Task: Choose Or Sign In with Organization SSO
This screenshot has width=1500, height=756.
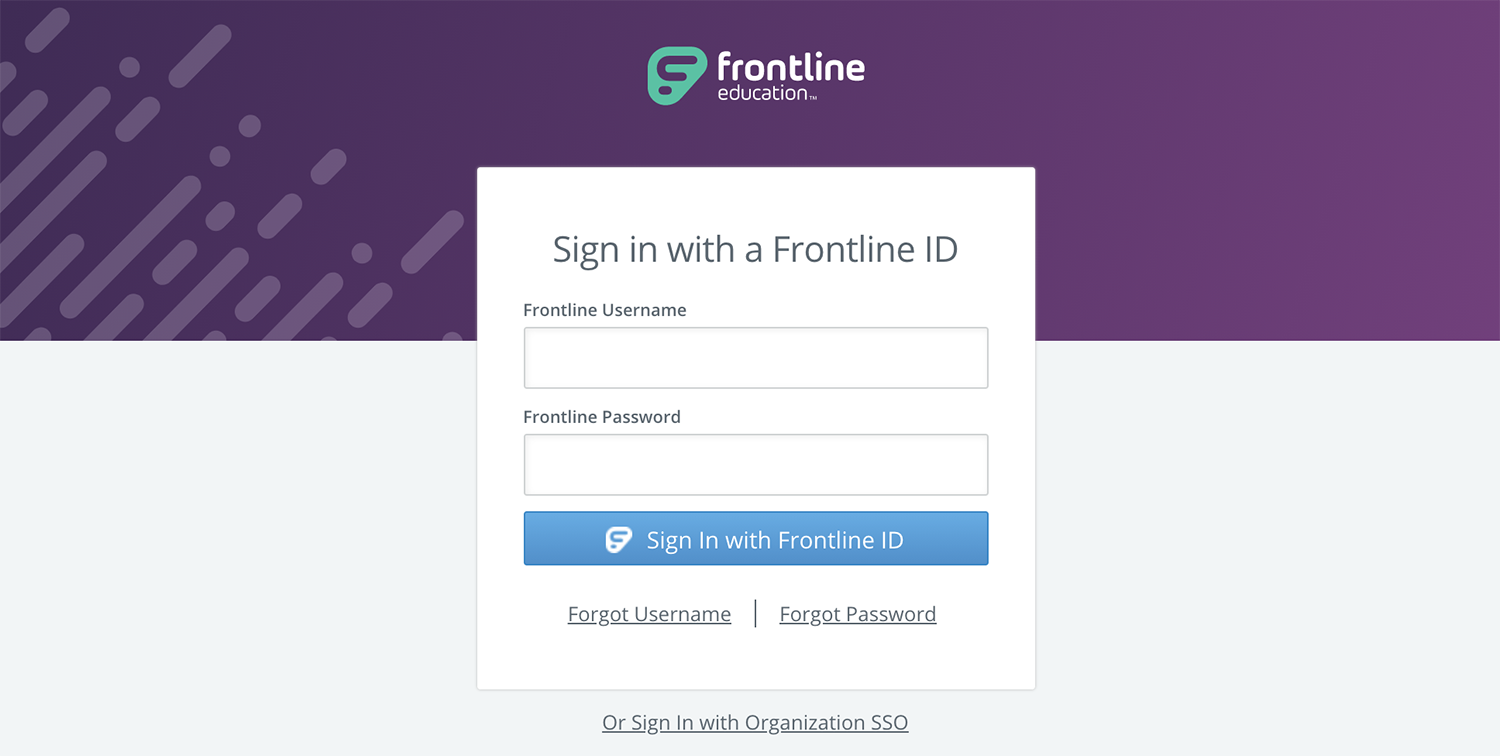Action: (755, 723)
